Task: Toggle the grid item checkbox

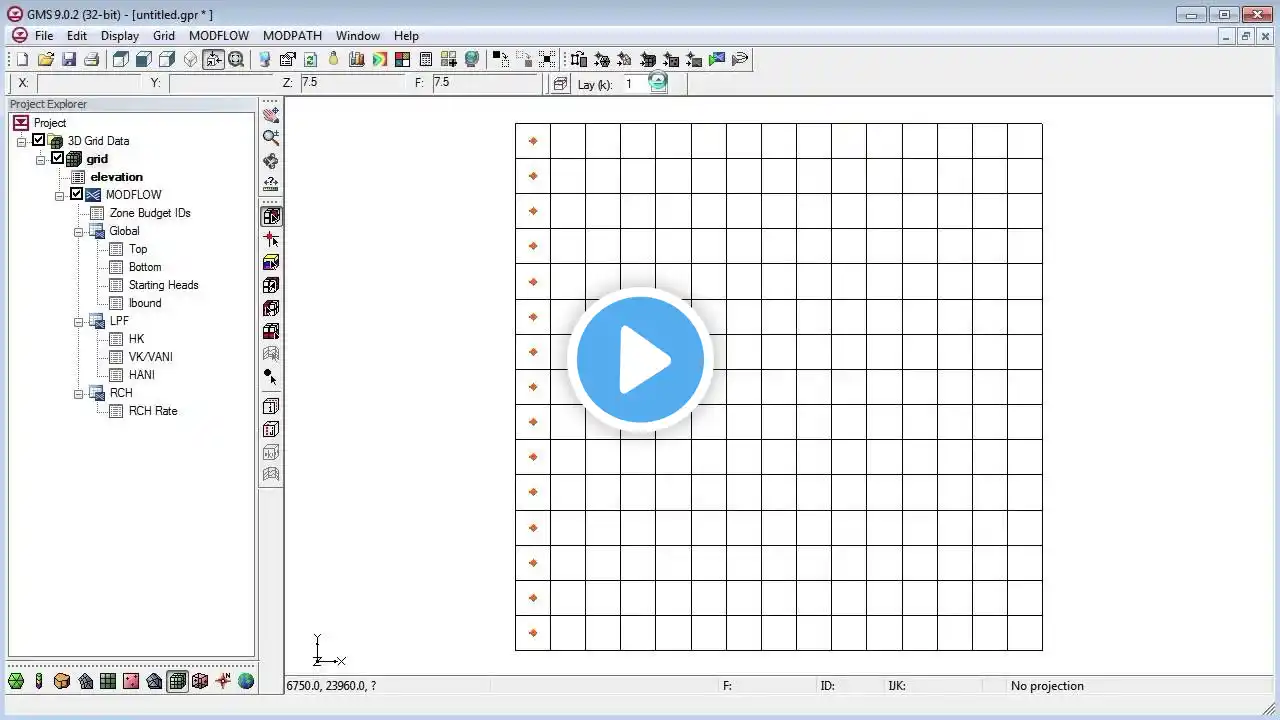Action: [57, 159]
